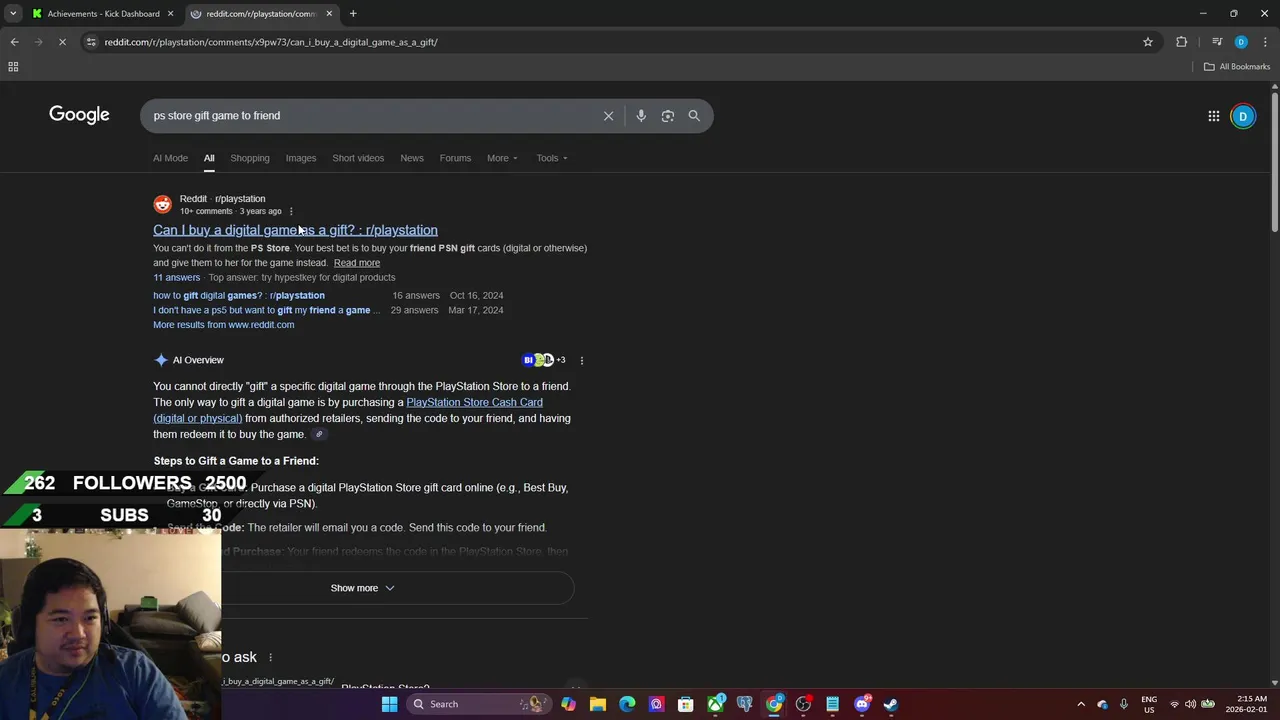
Task: Start voice search with the microphone
Action: coord(641,116)
